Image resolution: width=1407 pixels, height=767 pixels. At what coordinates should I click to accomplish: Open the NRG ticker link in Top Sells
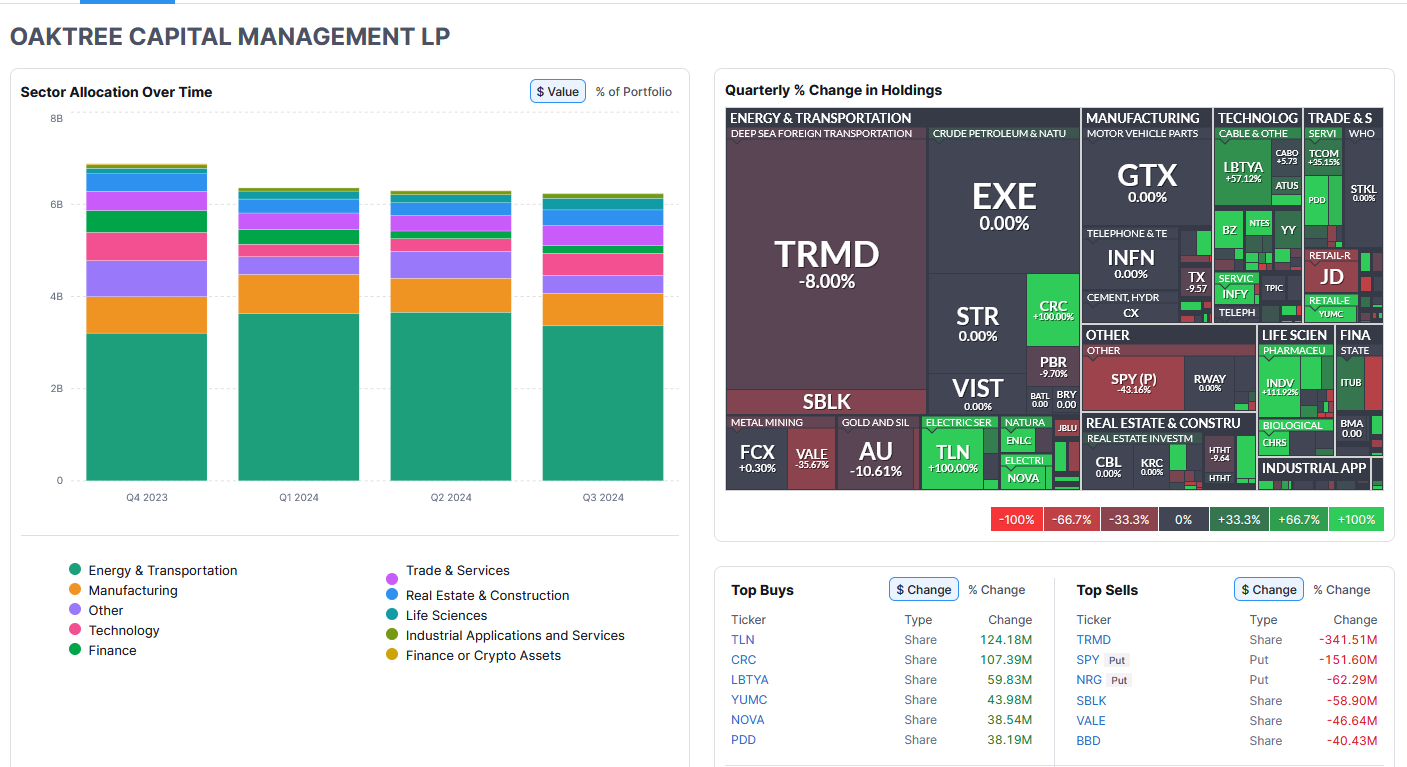pos(1089,680)
